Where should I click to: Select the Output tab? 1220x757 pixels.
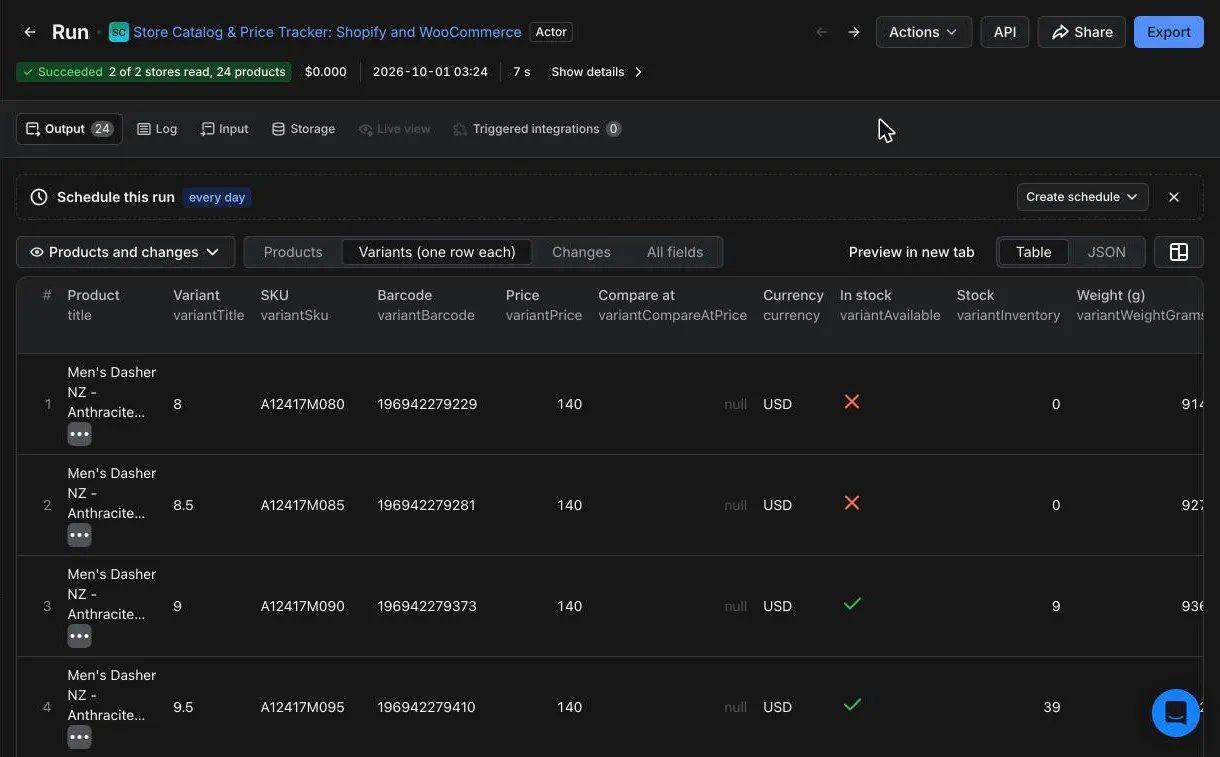(69, 129)
